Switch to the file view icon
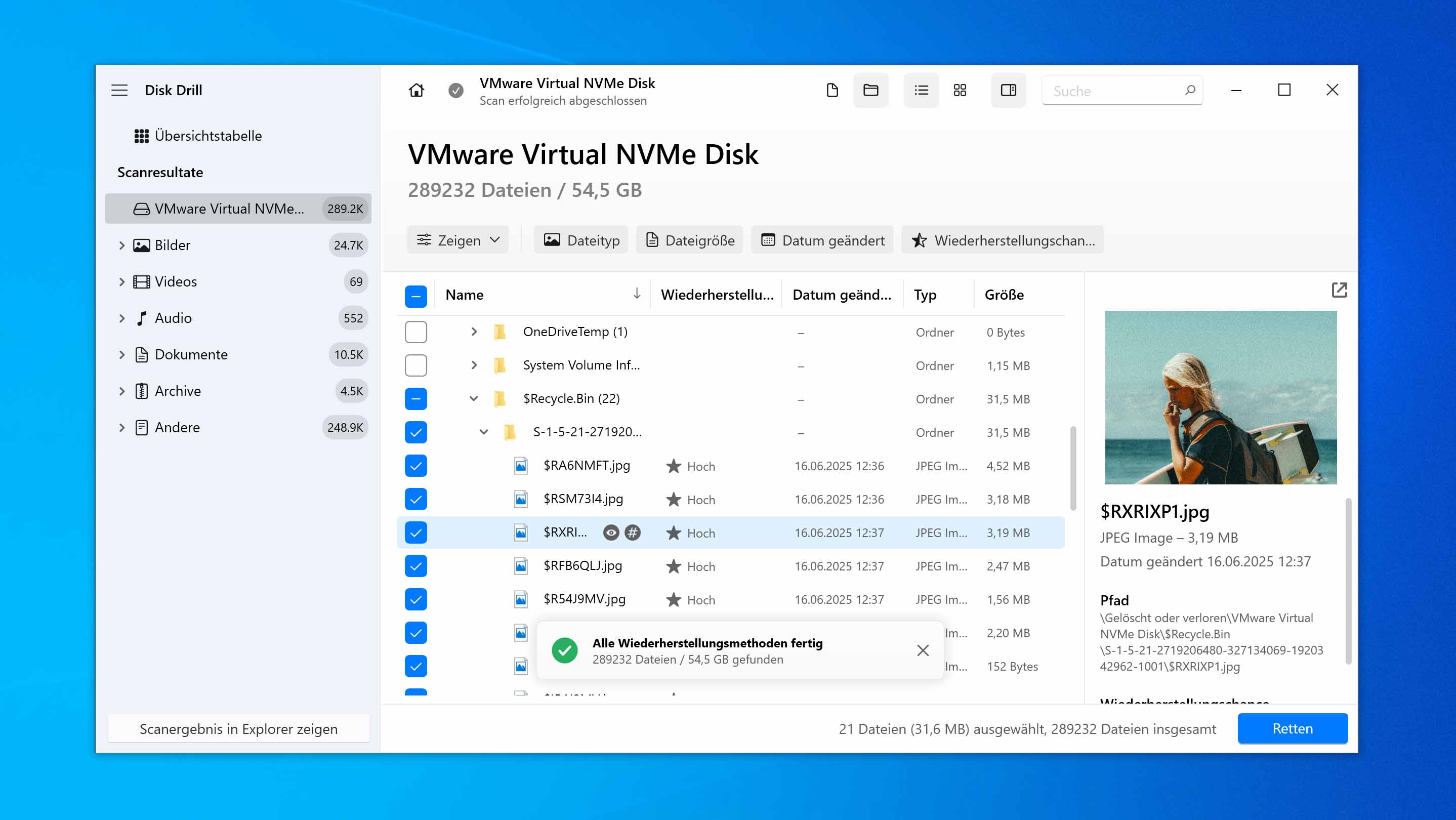 click(832, 91)
